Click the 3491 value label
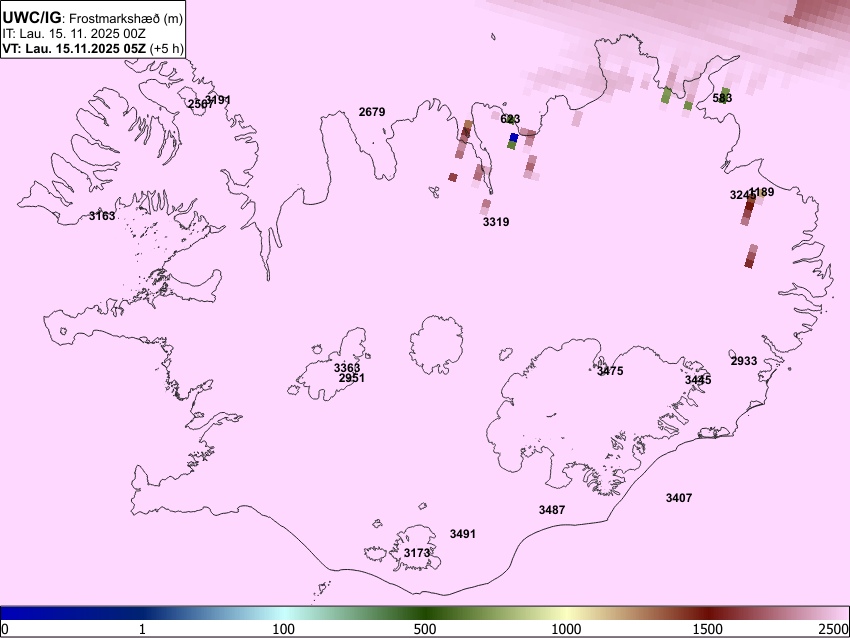 (462, 534)
